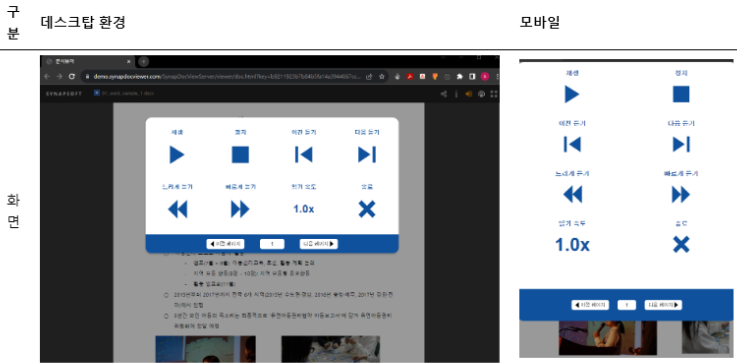Screen dimensions: 737x364
Task: Close the desktop dialog with X icon
Action: click(x=367, y=209)
